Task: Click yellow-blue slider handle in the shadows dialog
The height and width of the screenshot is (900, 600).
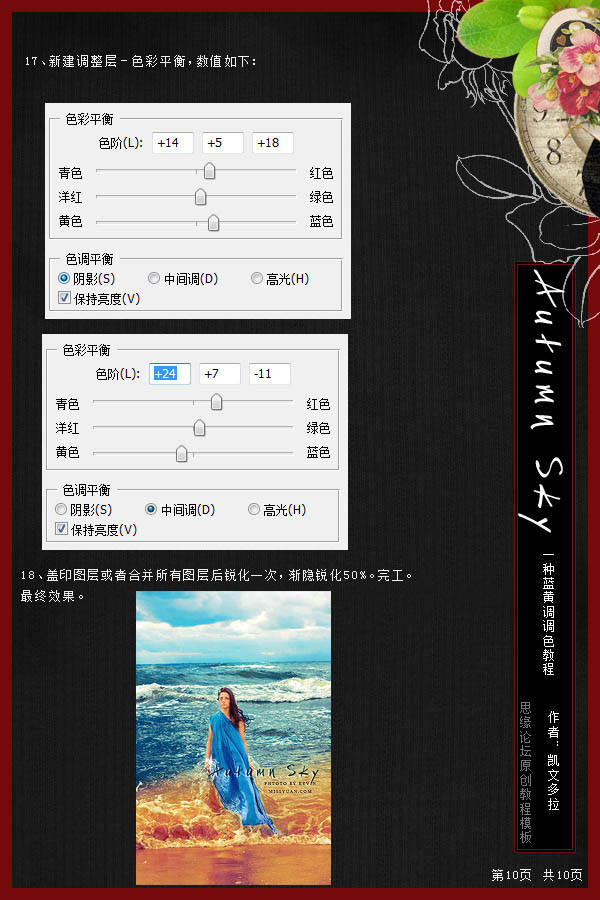Action: tap(213, 222)
